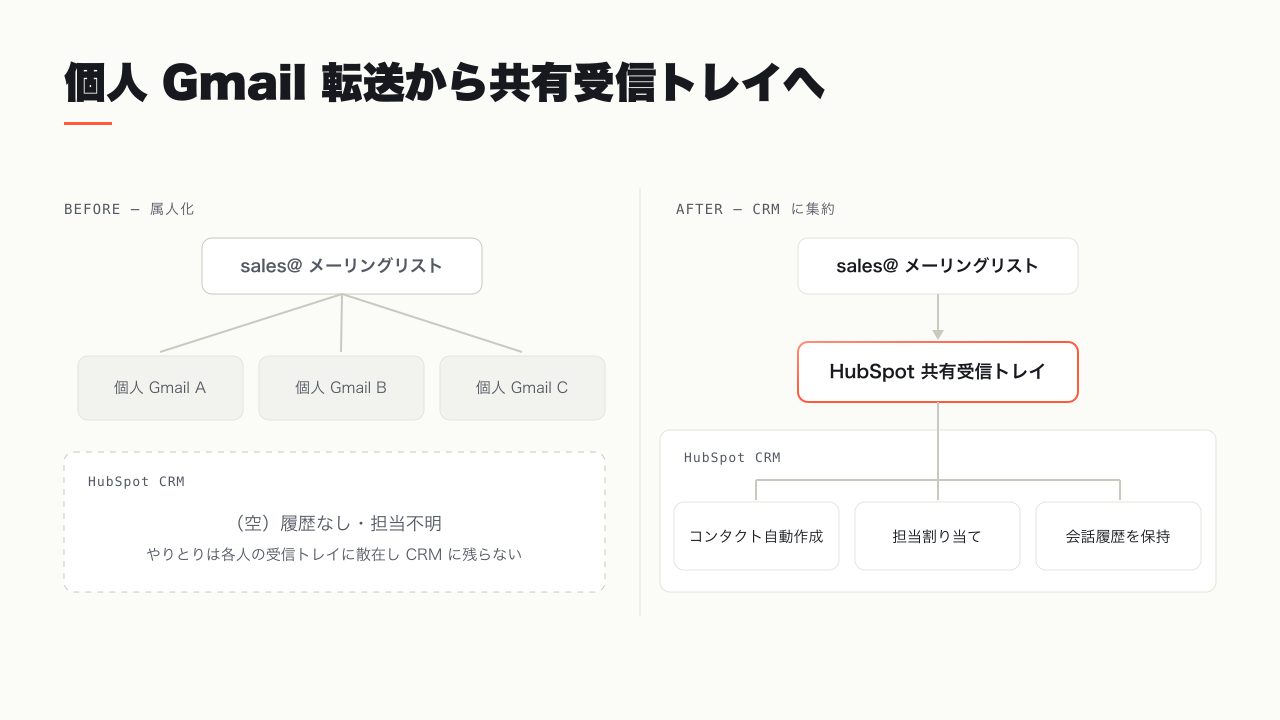Click the 会話履歴を保持 box
This screenshot has width=1280, height=720.
click(1118, 536)
